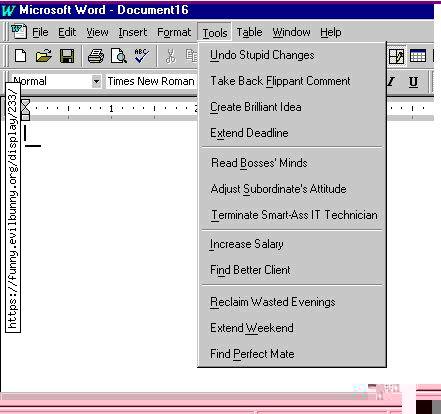The width and height of the screenshot is (441, 414).
Task: Select Terminate Smart-Ass IT Technician
Action: [x=292, y=215]
